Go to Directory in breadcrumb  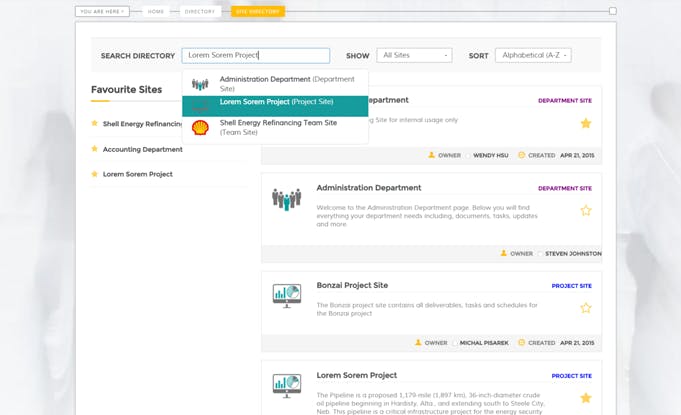pos(200,11)
